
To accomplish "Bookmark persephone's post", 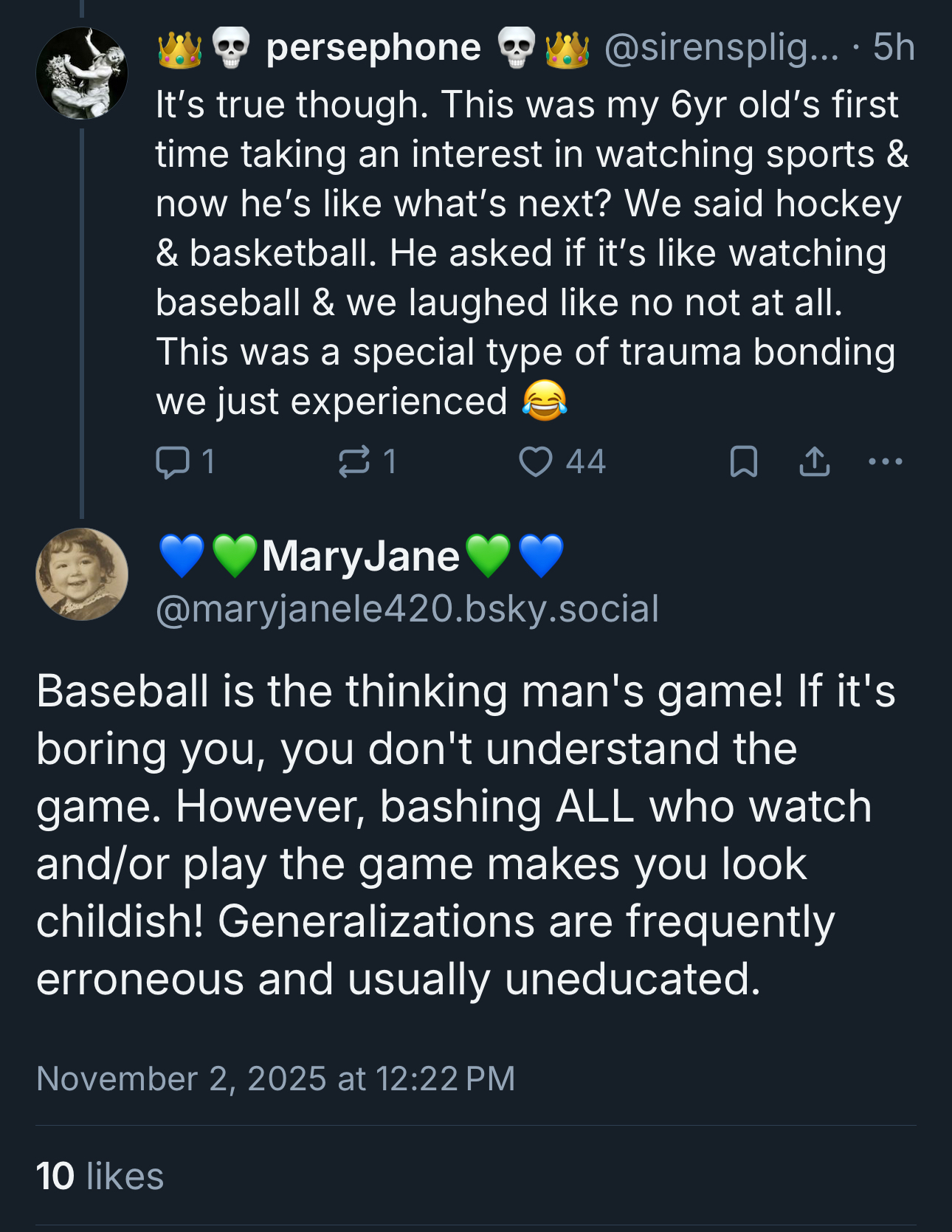I will pyautogui.click(x=743, y=462).
